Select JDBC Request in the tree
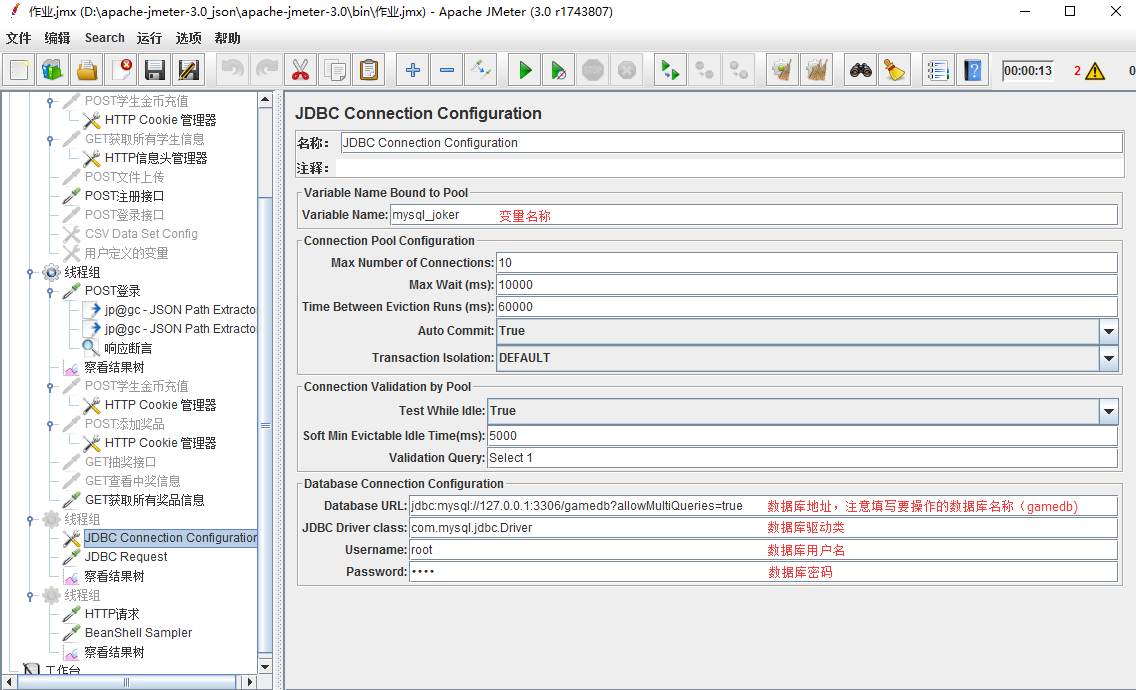 click(126, 557)
